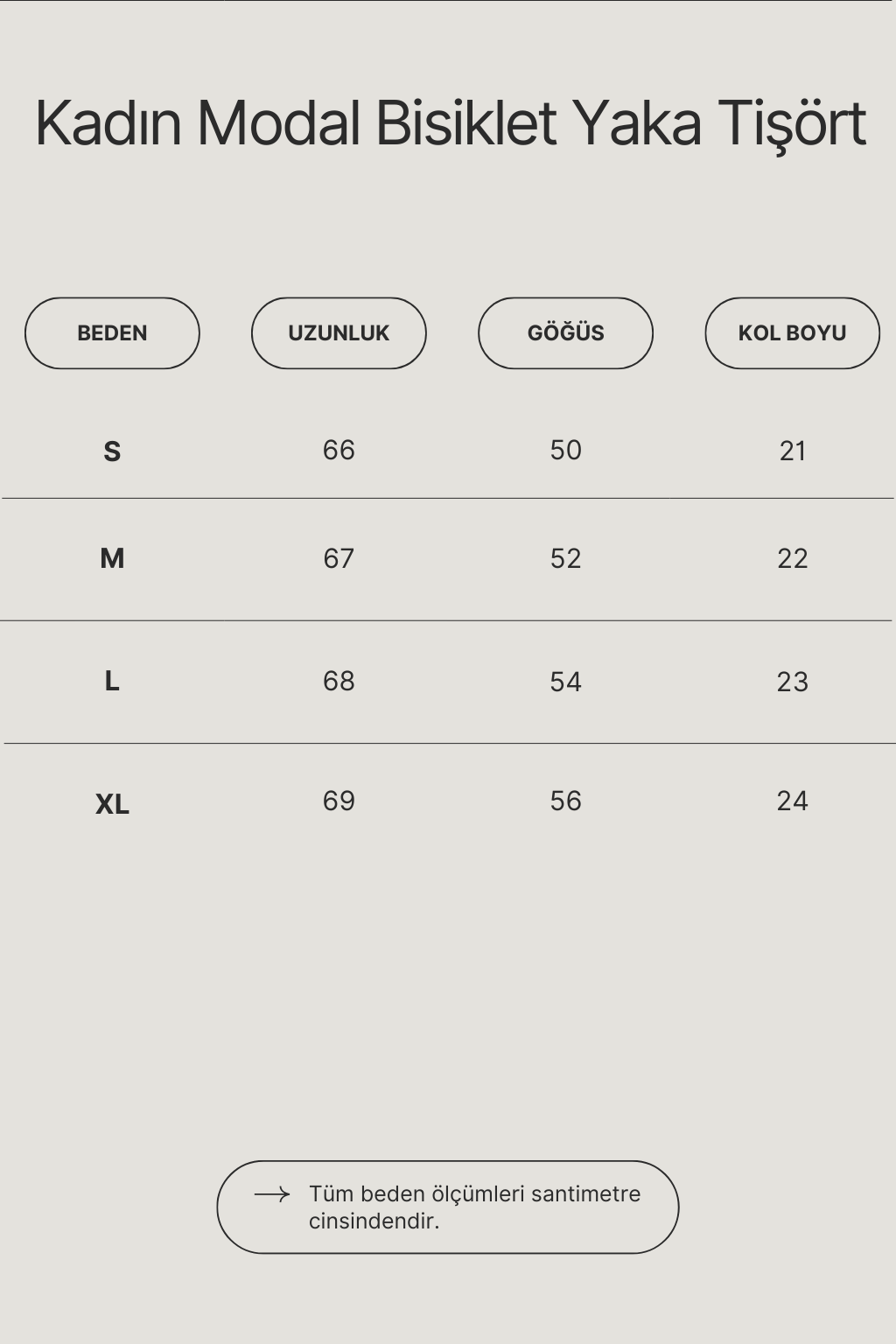Screen dimensions: 896x1344
Task: Click chest value 52 for size M
Action: [565, 558]
